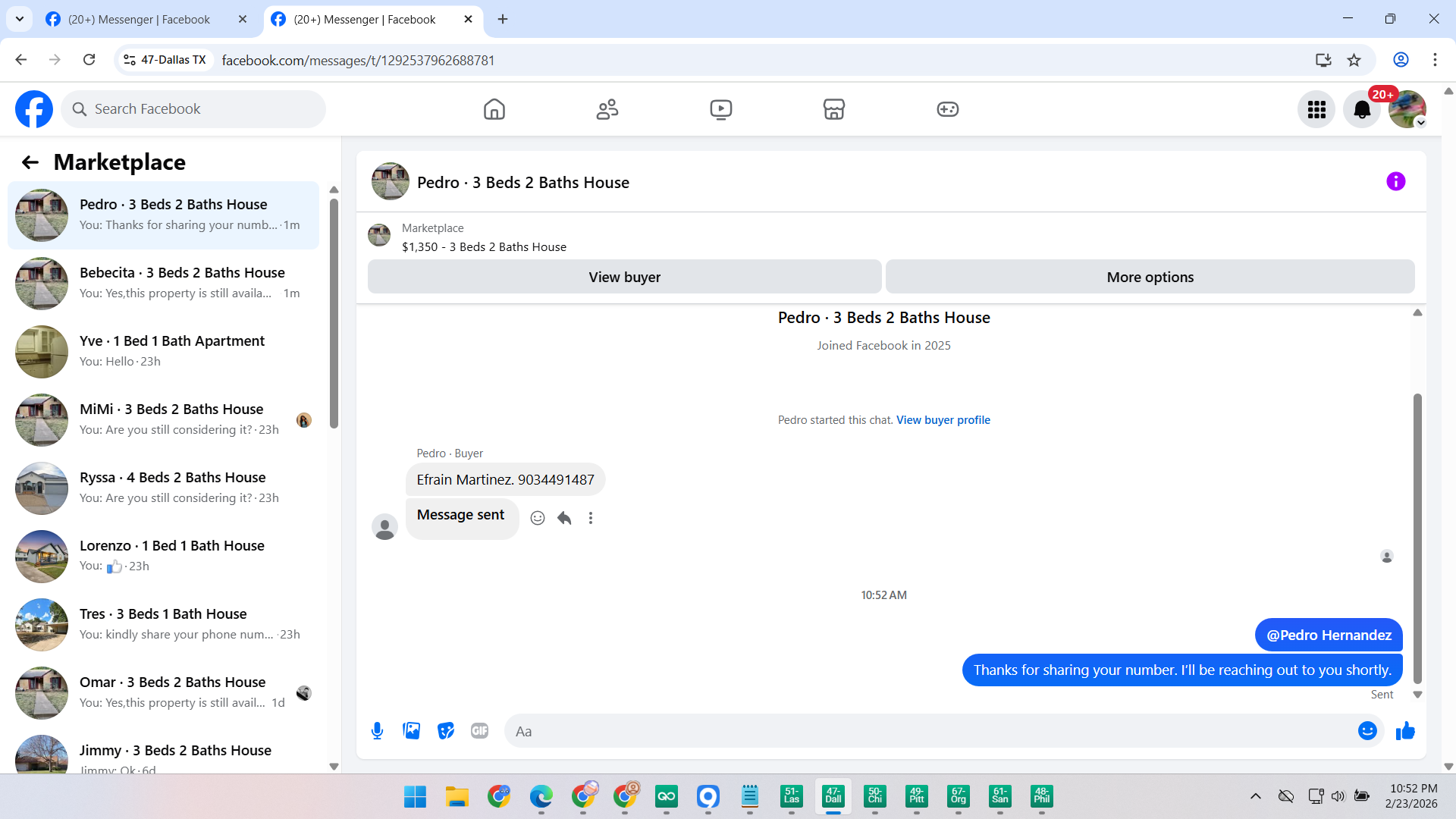Screen dimensions: 1456x819
Task: Click the voice clip microphone icon
Action: [377, 731]
